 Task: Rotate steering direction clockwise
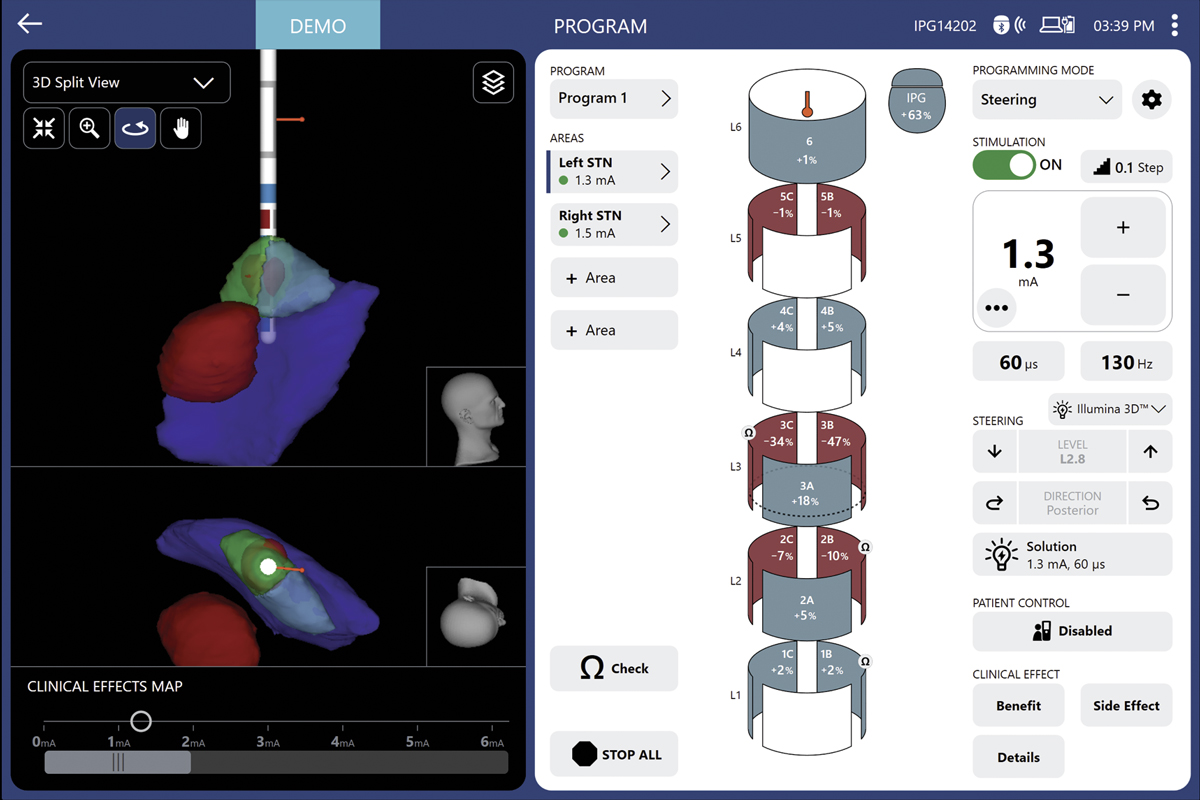pos(994,503)
